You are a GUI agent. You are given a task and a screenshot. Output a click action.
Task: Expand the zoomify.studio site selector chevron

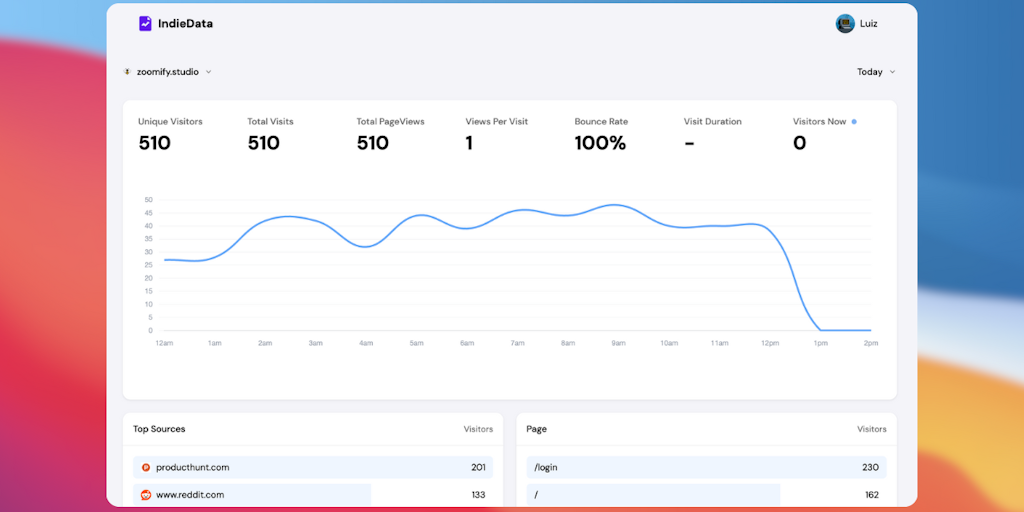pos(208,72)
